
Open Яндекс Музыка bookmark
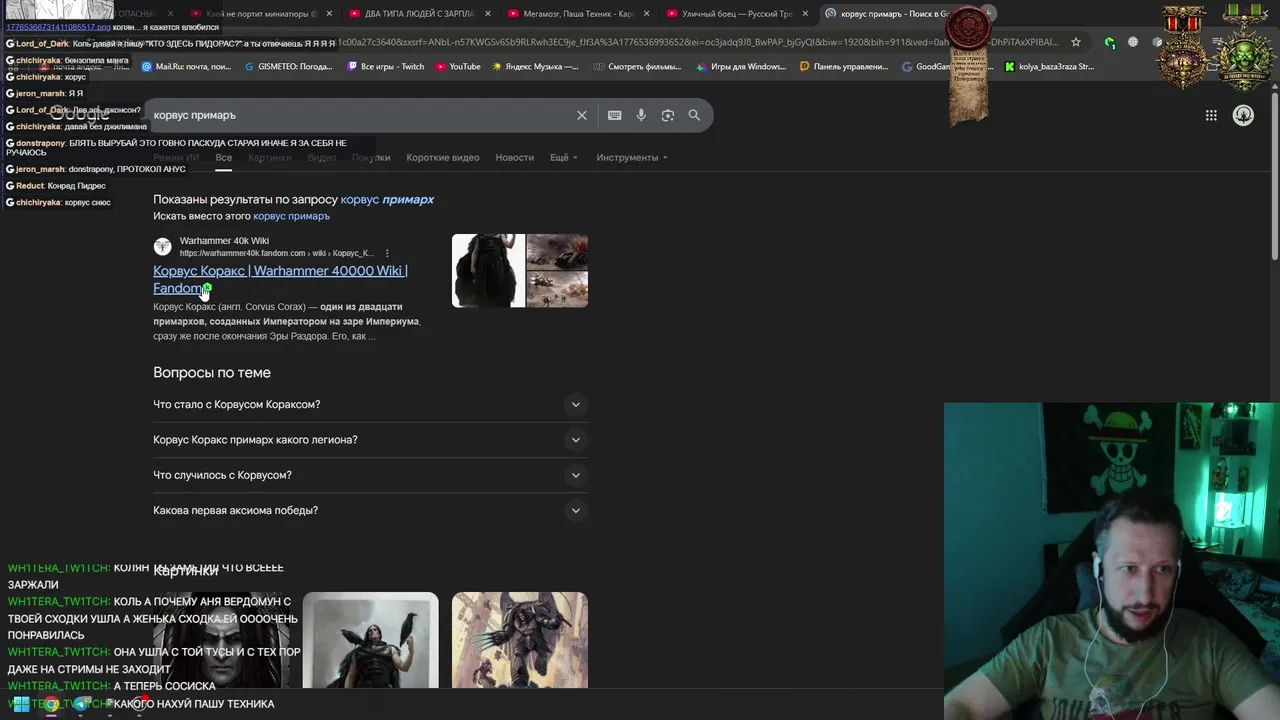(535, 67)
